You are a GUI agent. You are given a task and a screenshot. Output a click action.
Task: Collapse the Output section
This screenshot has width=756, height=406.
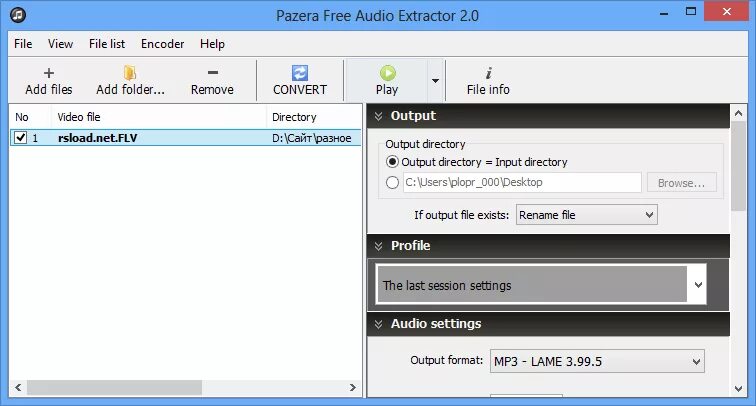click(378, 116)
